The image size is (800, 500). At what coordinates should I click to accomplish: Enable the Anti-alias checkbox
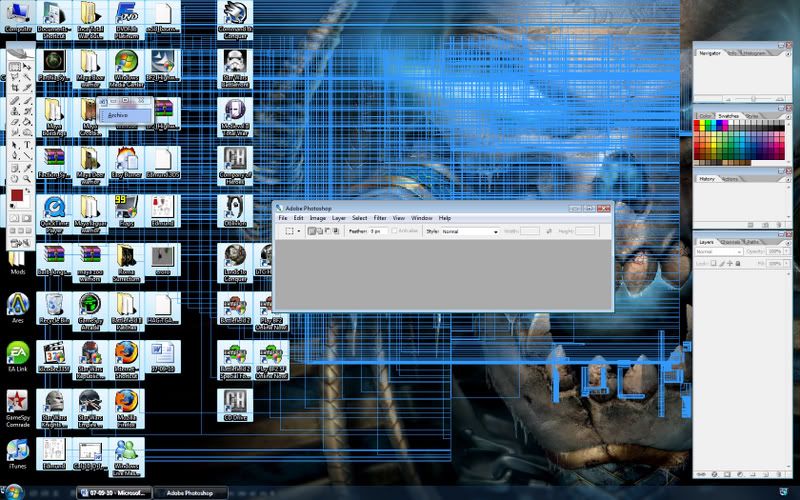tap(396, 231)
